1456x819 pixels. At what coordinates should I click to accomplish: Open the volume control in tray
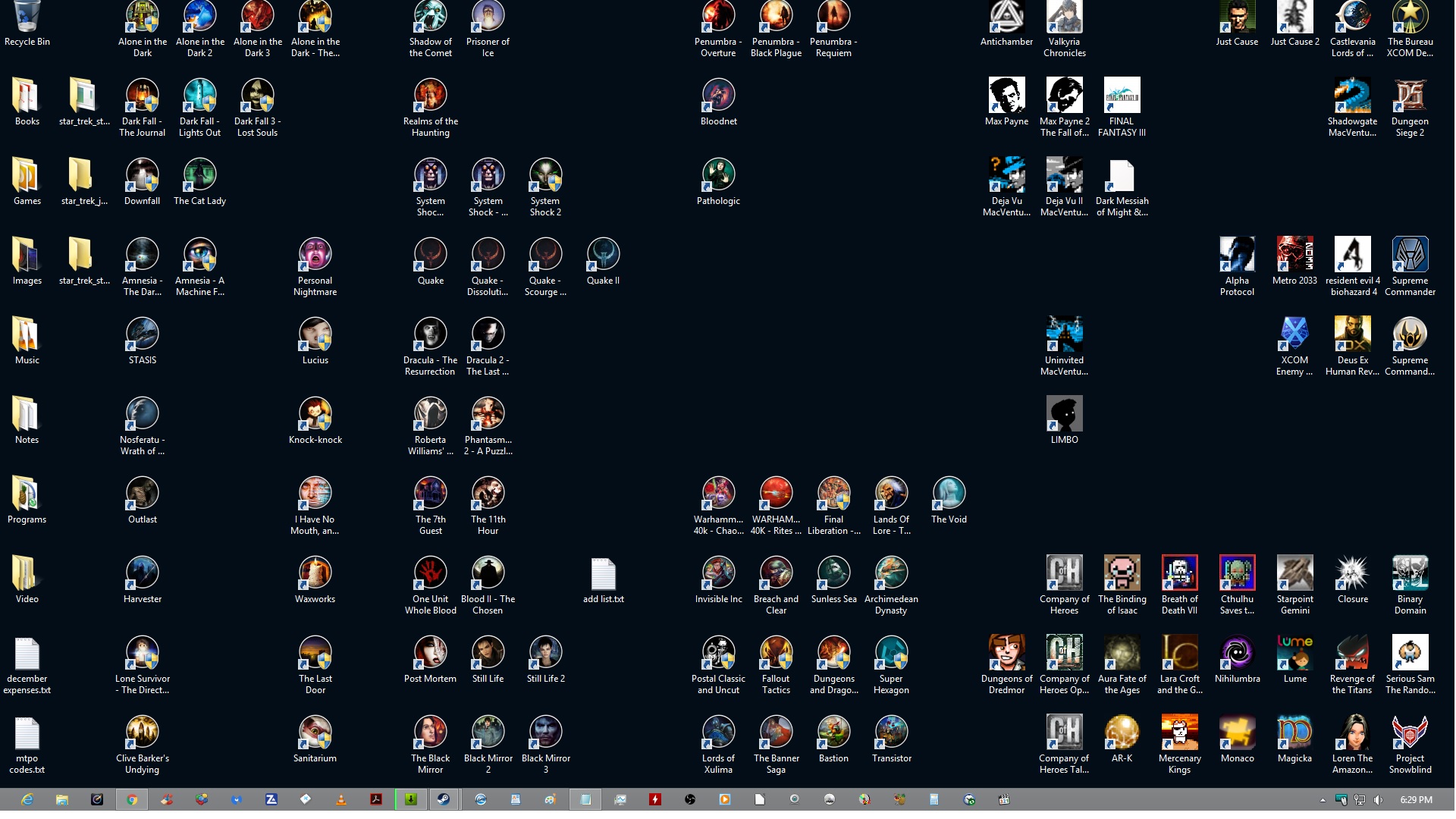point(1377,799)
